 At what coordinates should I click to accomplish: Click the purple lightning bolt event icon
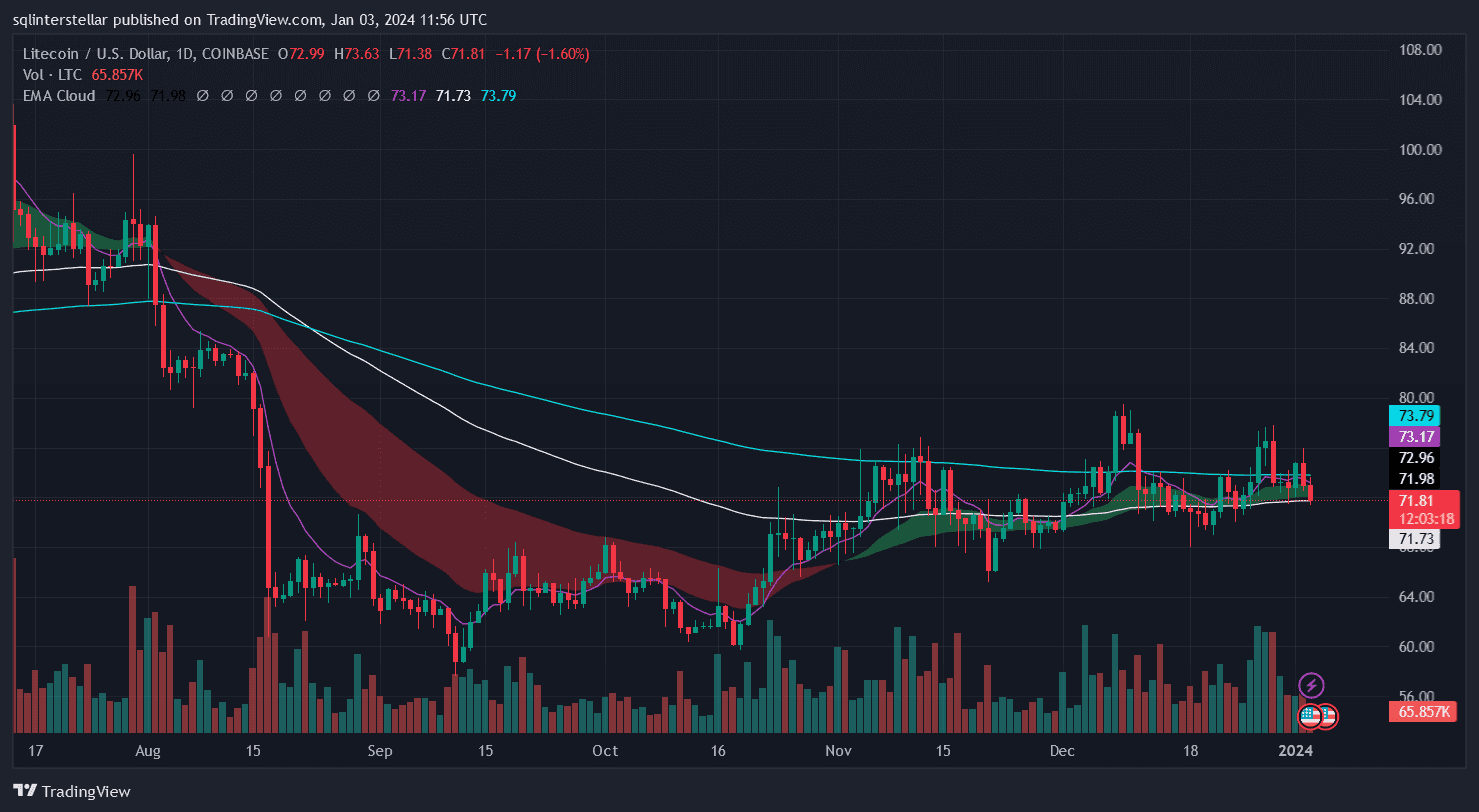(x=1311, y=685)
